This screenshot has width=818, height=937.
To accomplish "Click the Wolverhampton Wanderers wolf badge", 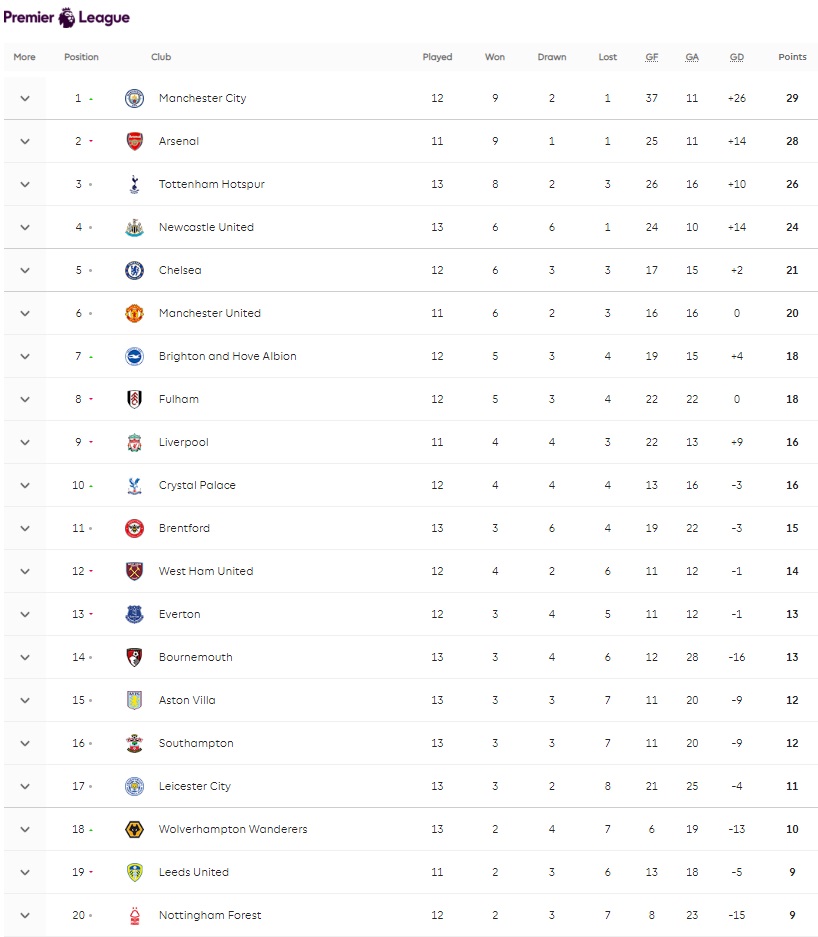I will [x=134, y=829].
